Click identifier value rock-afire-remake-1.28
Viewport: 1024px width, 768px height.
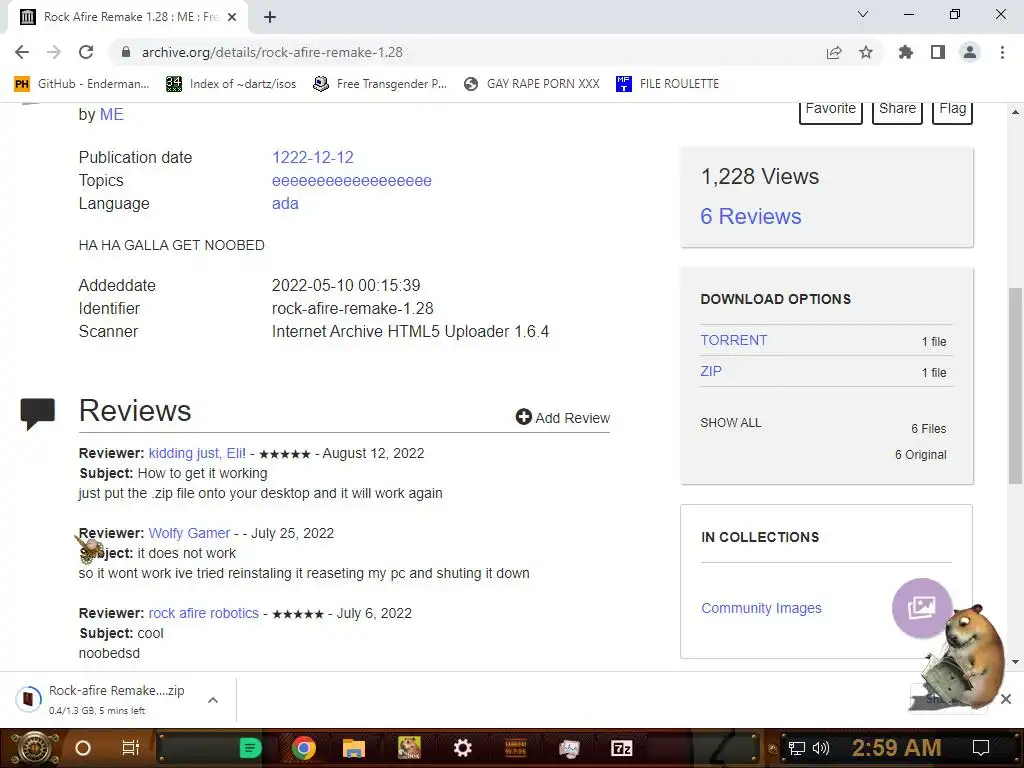(x=353, y=308)
